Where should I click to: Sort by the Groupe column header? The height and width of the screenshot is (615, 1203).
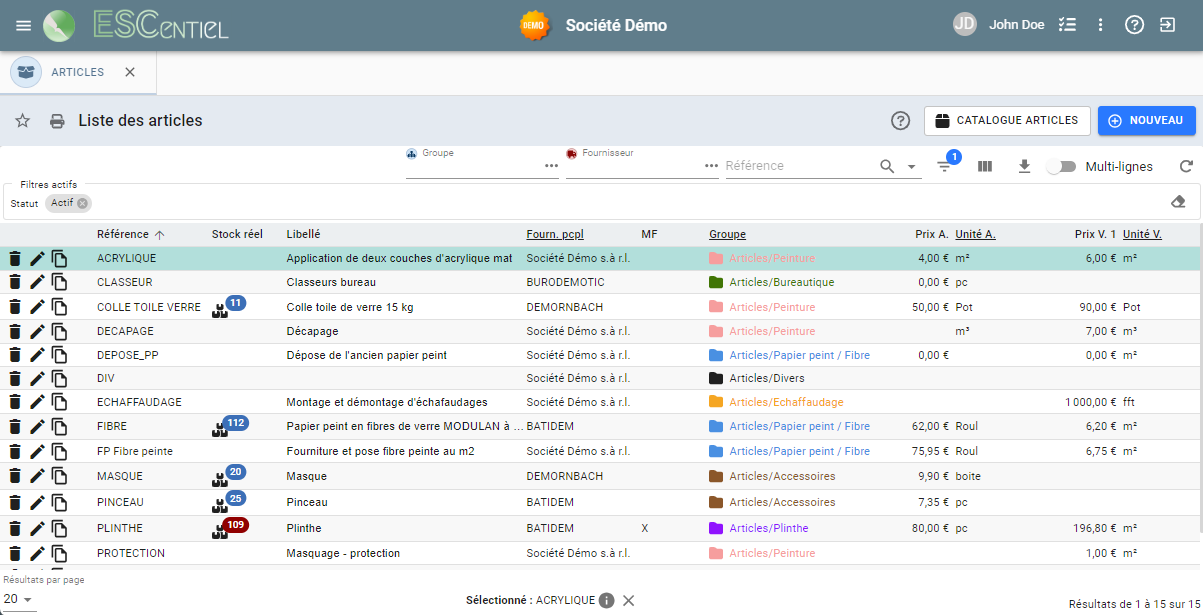tap(727, 234)
